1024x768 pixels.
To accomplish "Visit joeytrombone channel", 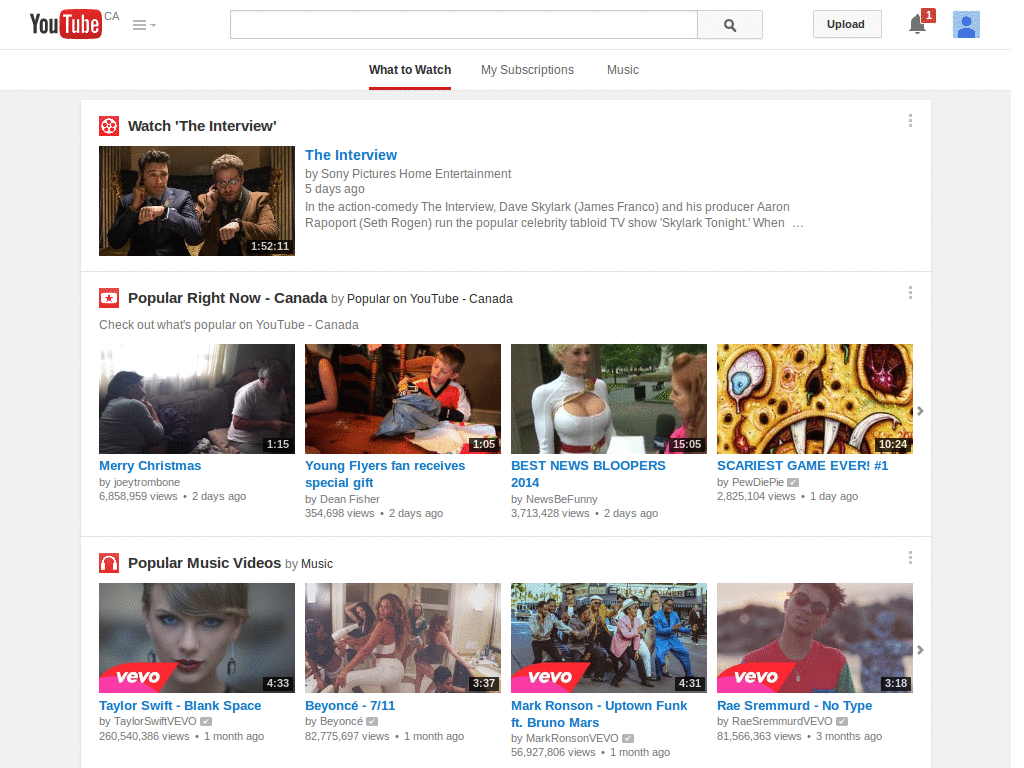I will (147, 483).
